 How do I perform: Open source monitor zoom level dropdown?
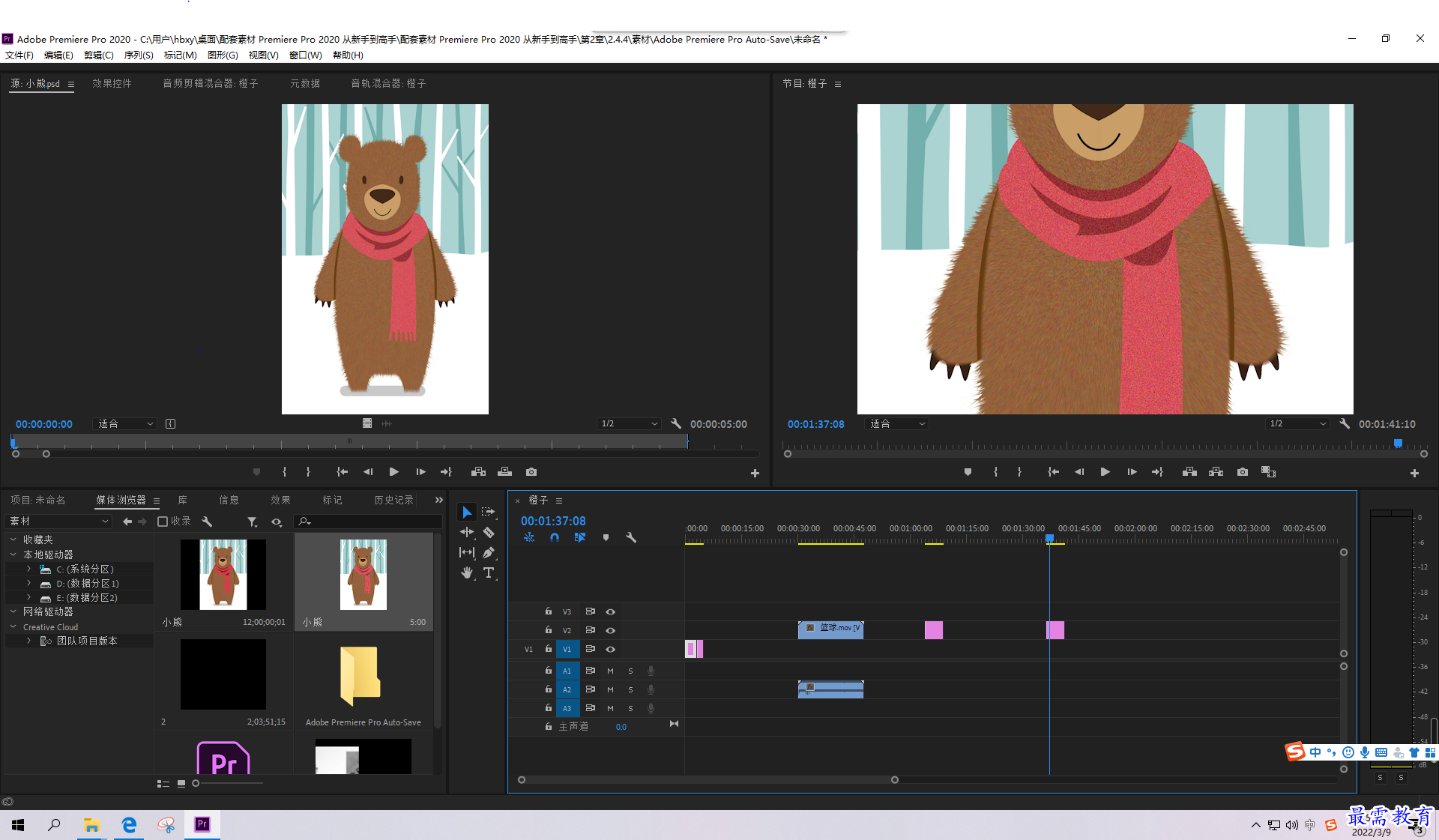[124, 424]
